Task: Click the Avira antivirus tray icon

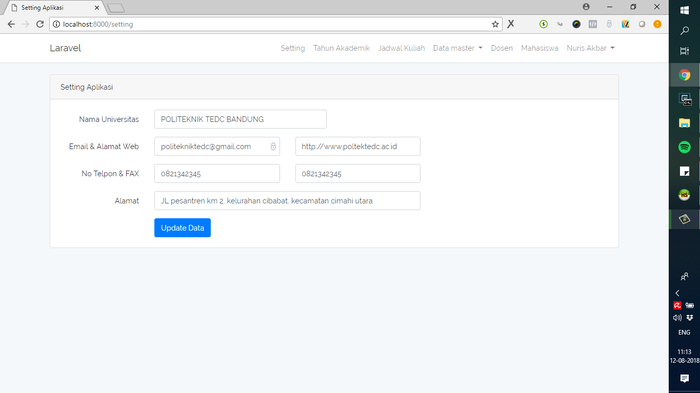Action: pos(677,305)
